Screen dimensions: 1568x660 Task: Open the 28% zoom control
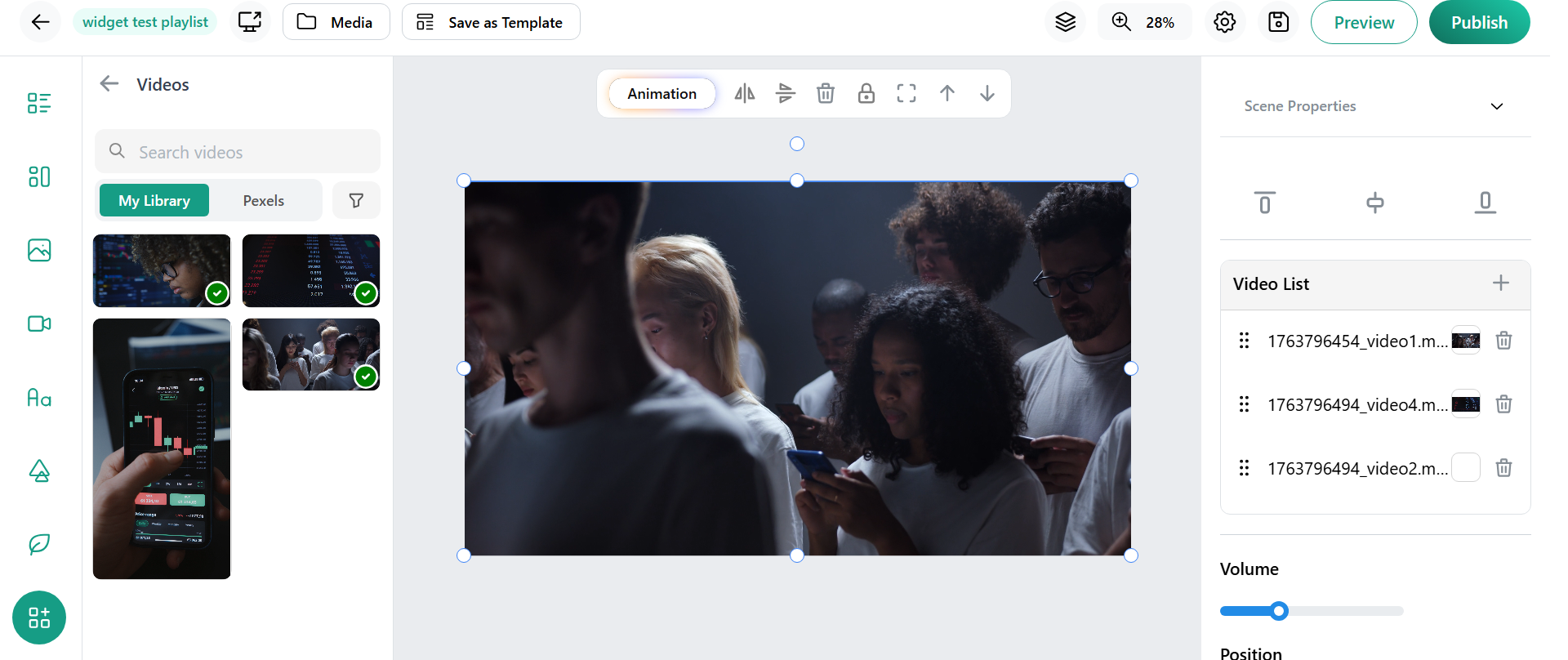(x=1143, y=22)
